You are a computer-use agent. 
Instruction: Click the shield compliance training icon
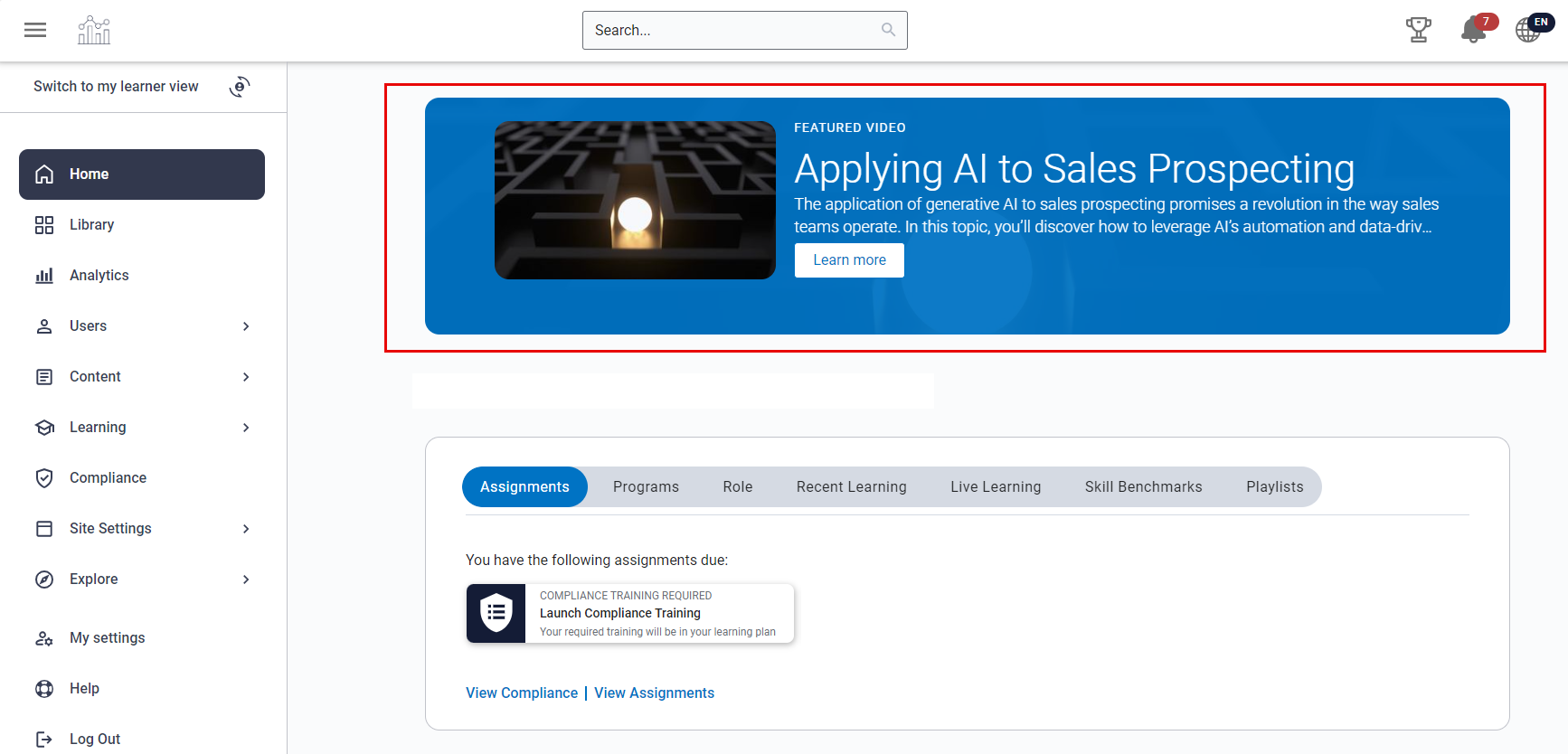496,613
